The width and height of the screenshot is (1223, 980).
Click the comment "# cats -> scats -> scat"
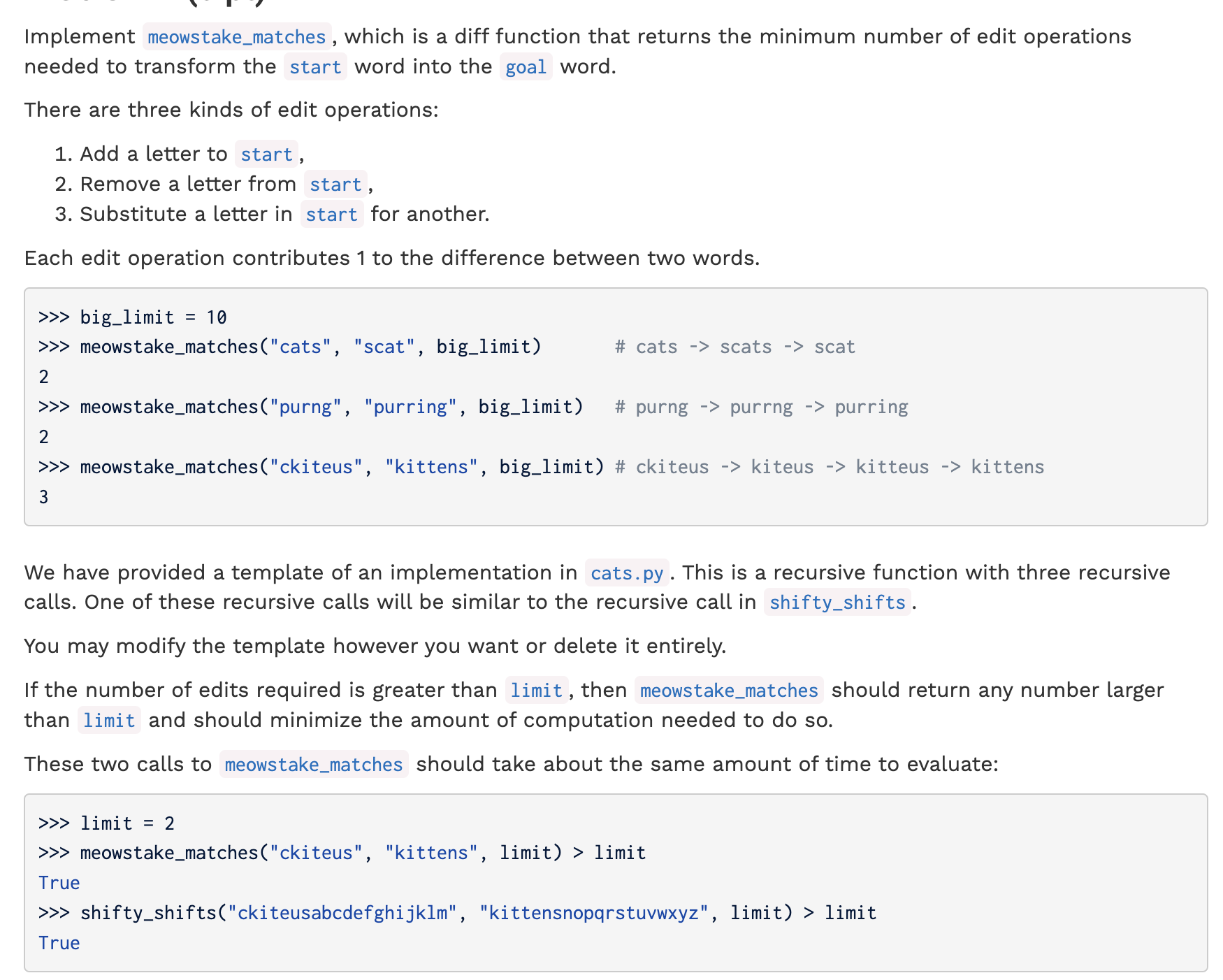point(734,347)
